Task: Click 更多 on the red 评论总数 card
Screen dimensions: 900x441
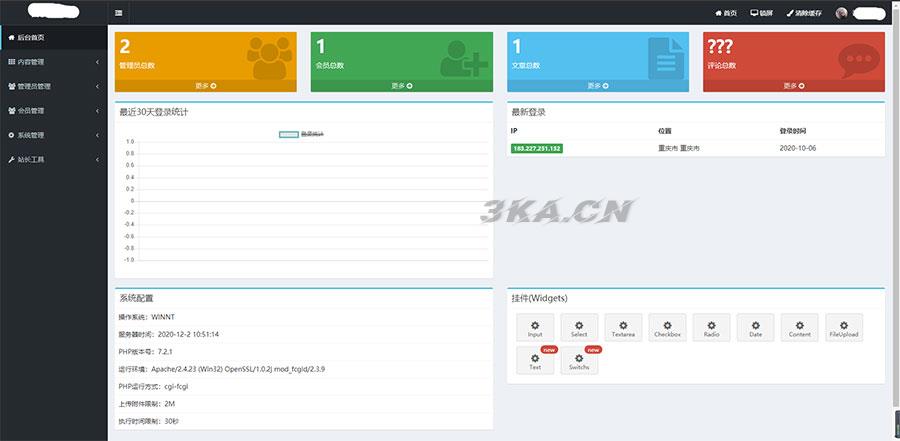Action: pyautogui.click(x=793, y=86)
